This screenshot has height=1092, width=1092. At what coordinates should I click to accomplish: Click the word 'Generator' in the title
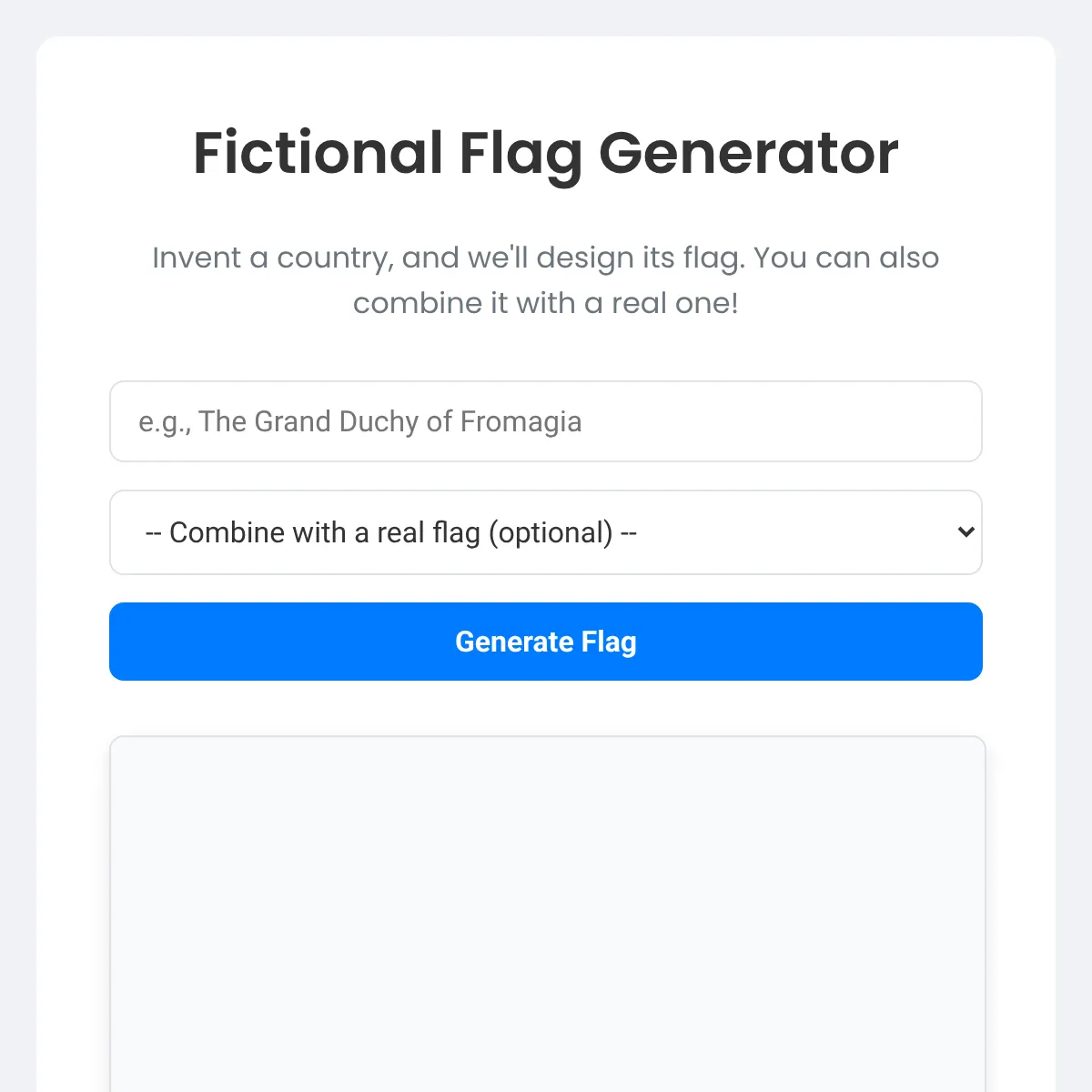[x=748, y=153]
